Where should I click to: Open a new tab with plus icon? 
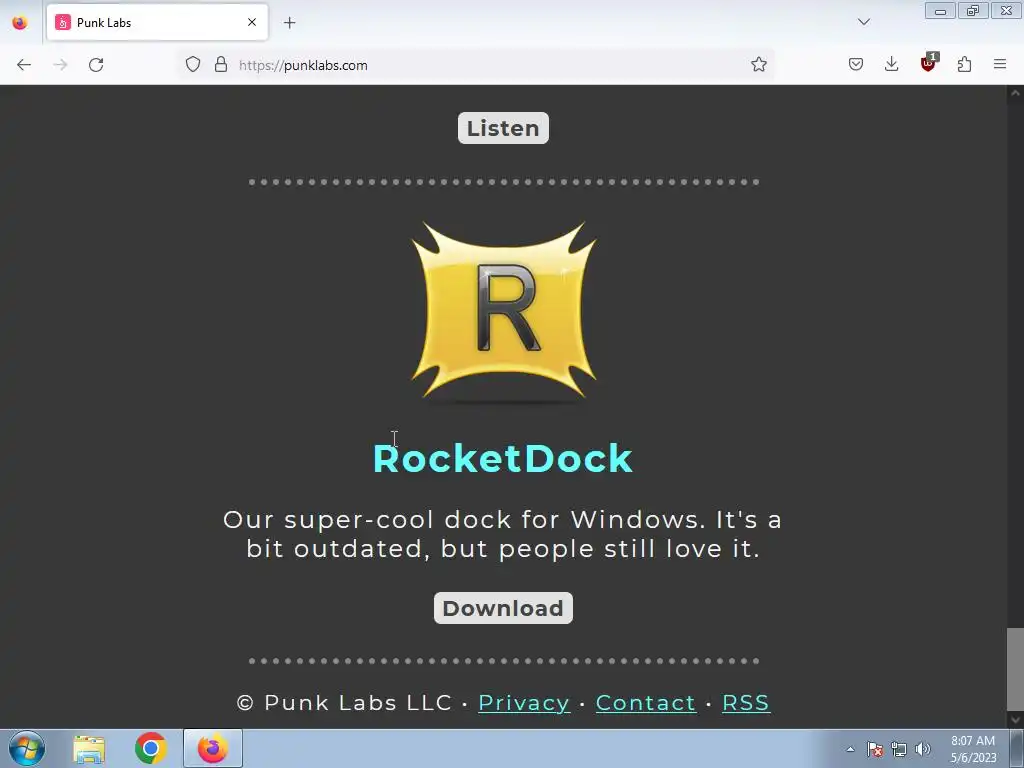289,23
